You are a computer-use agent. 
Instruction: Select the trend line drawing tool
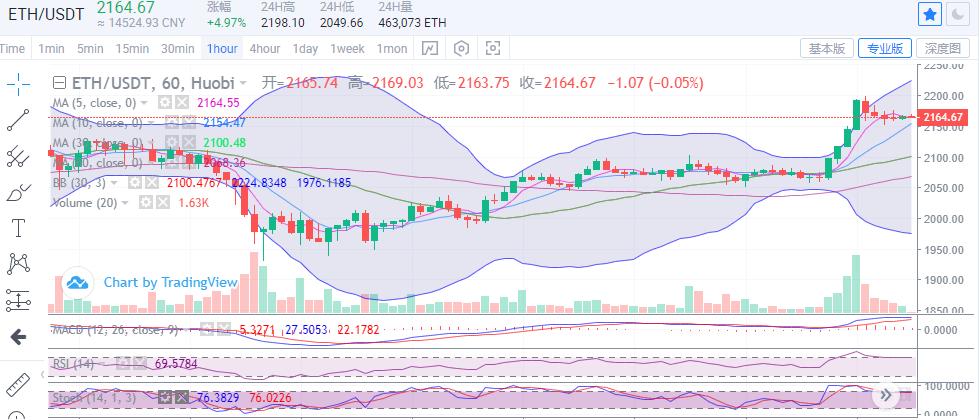19,120
